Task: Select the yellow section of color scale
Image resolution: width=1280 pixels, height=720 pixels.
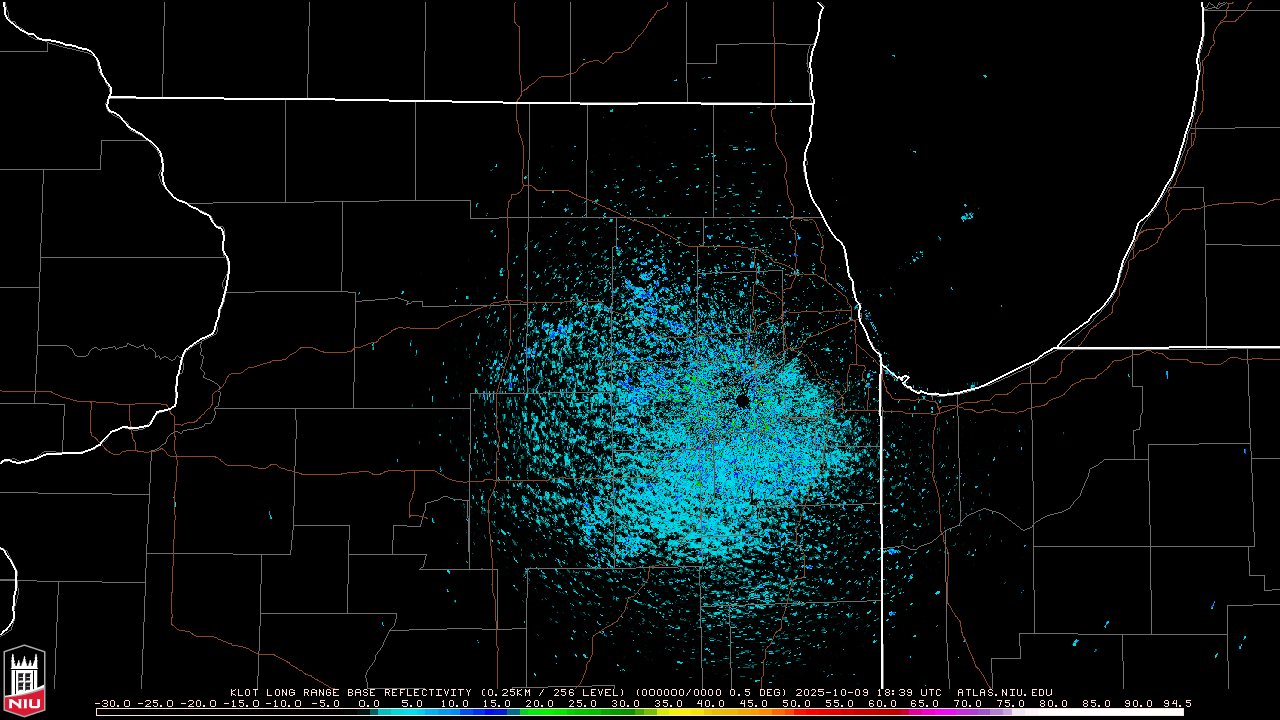Action: coord(680,712)
